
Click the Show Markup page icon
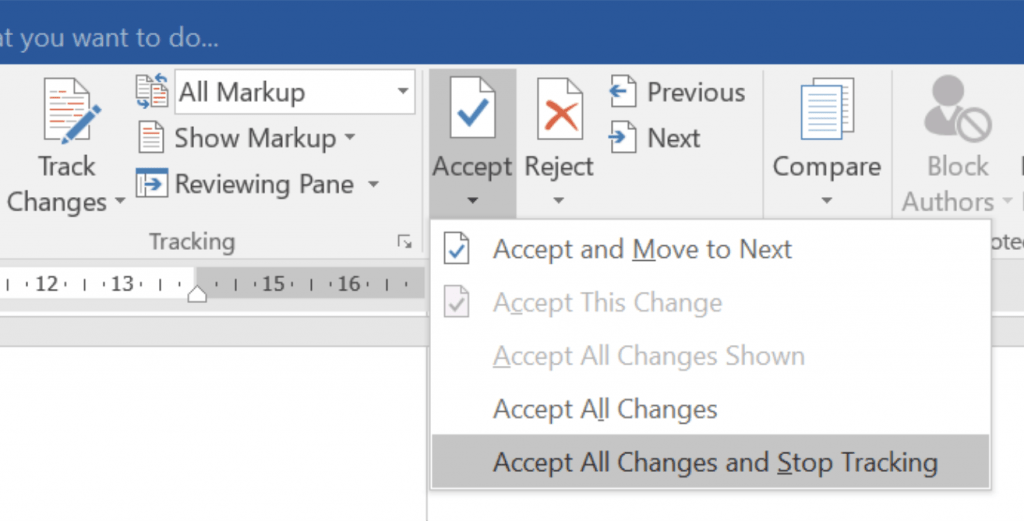(151, 138)
